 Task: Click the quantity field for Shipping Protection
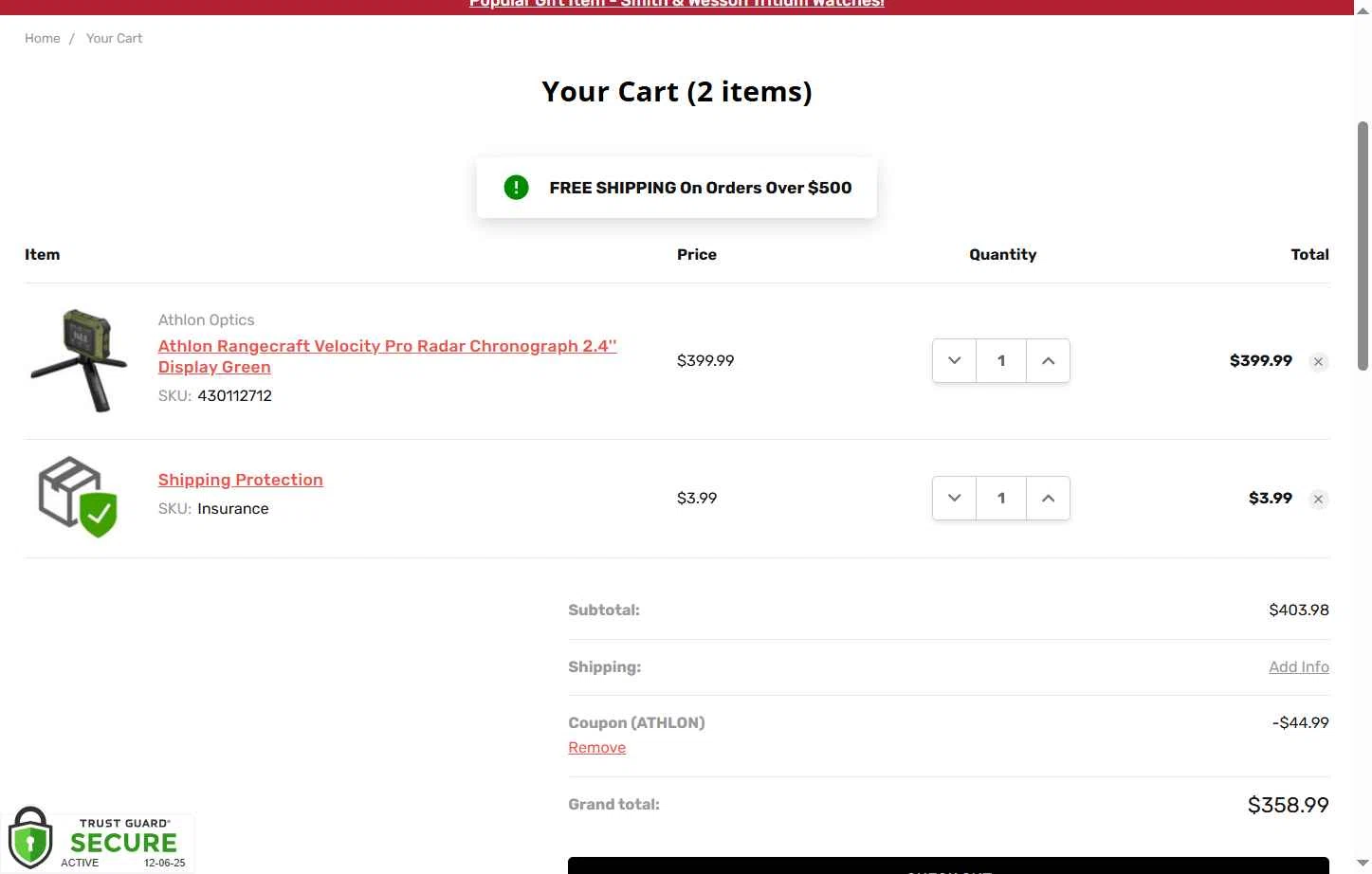tap(1001, 498)
